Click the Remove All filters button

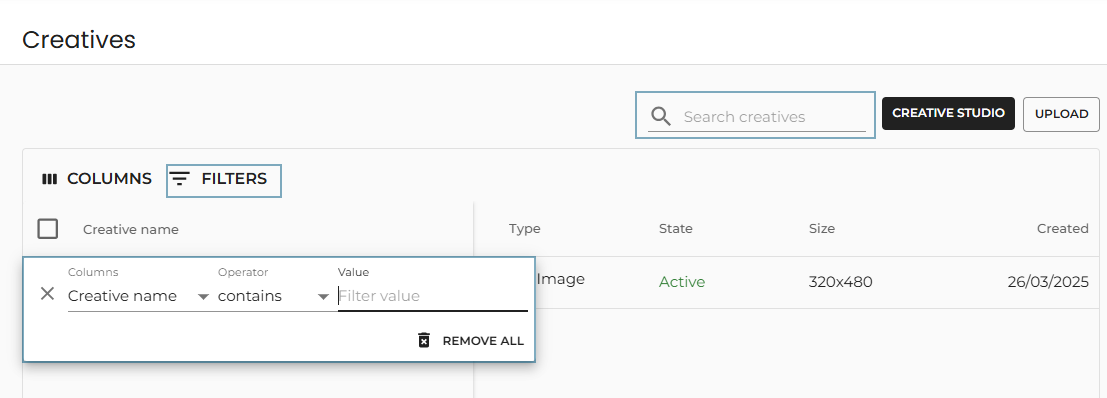point(470,341)
